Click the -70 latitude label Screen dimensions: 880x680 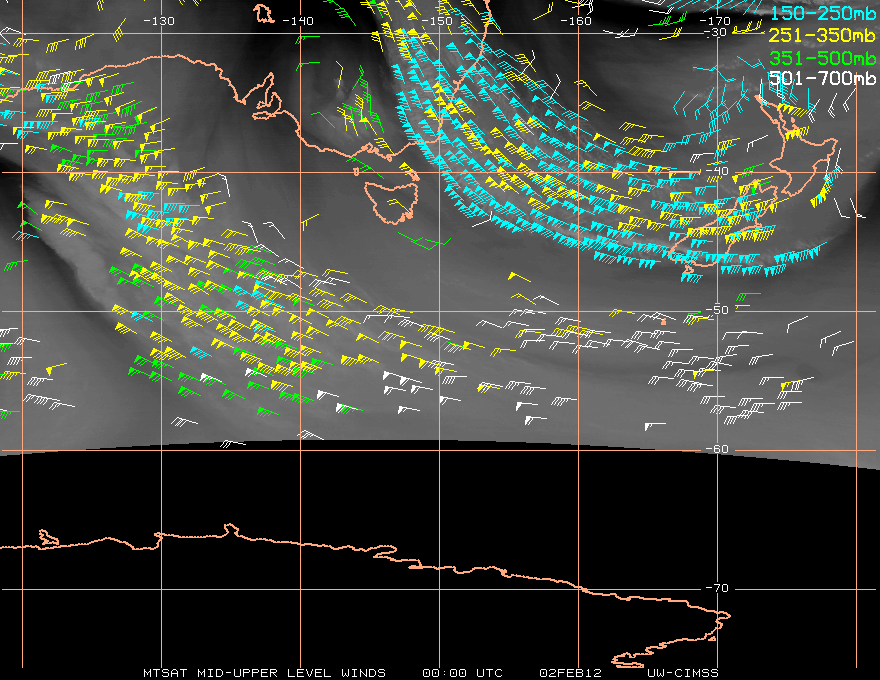[x=715, y=589]
